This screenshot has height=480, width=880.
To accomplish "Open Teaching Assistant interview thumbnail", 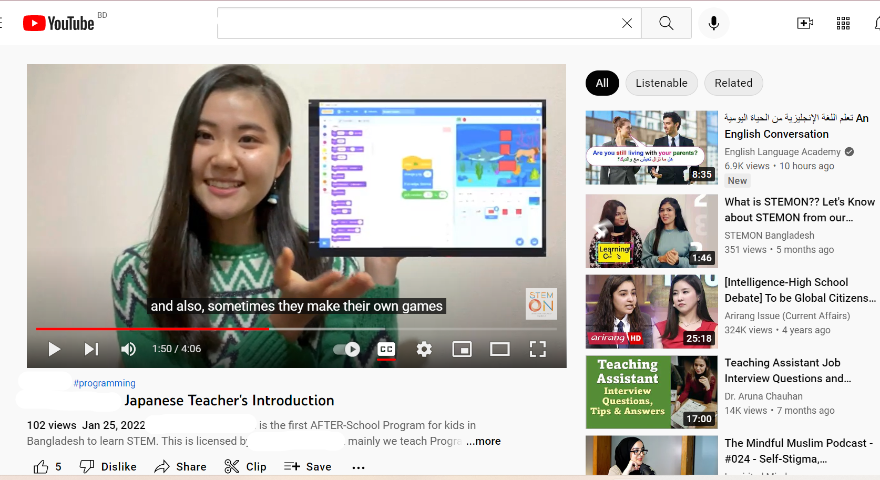I will [x=652, y=392].
